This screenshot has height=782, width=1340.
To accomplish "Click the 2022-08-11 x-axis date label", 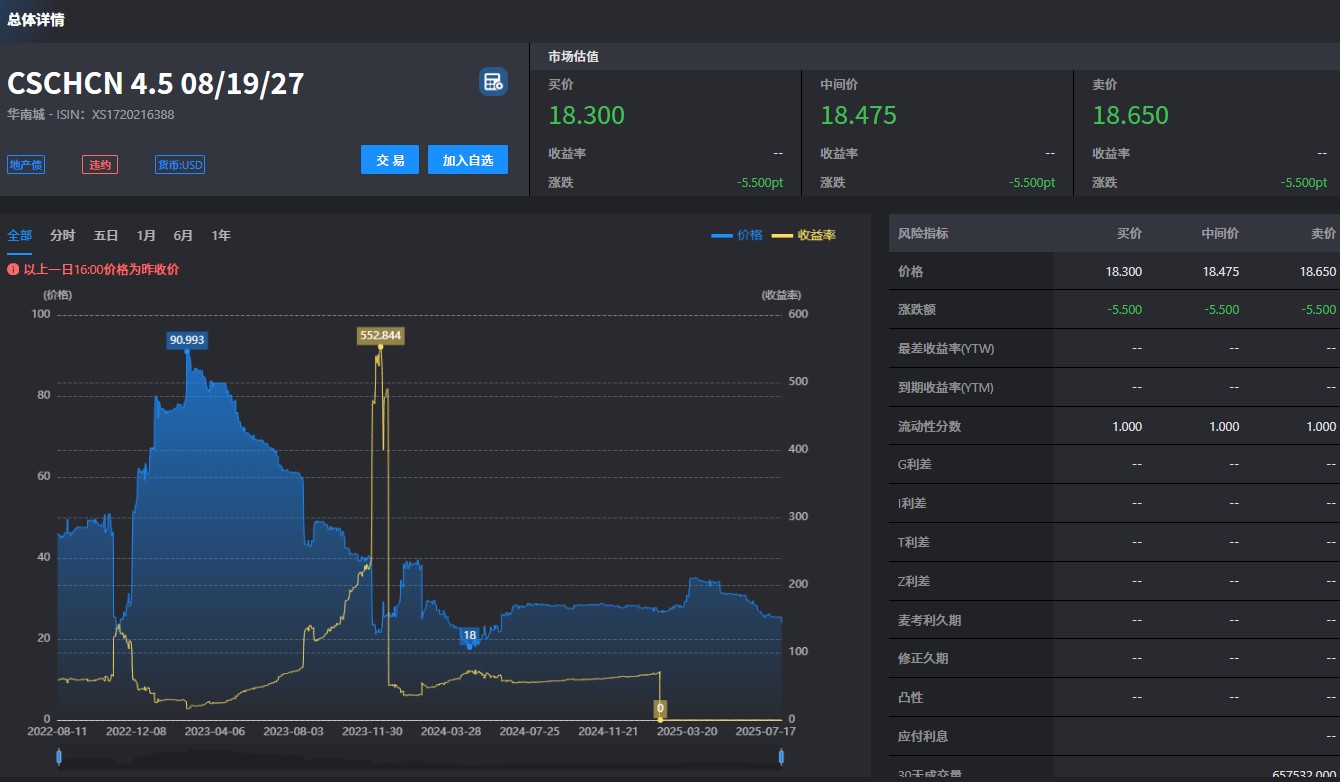I will [x=57, y=731].
